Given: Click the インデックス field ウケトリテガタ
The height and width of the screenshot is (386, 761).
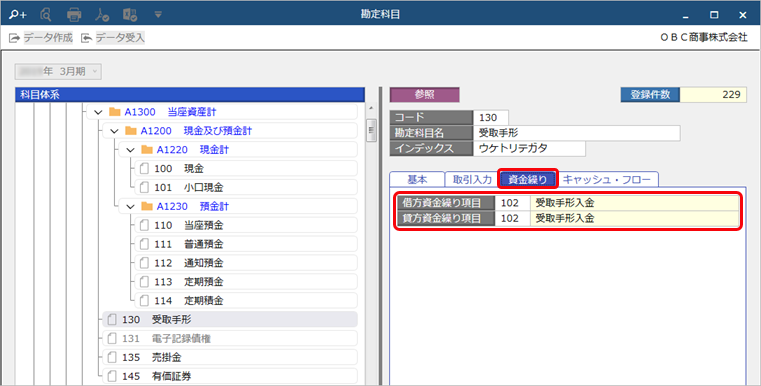Looking at the screenshot, I should pos(529,149).
